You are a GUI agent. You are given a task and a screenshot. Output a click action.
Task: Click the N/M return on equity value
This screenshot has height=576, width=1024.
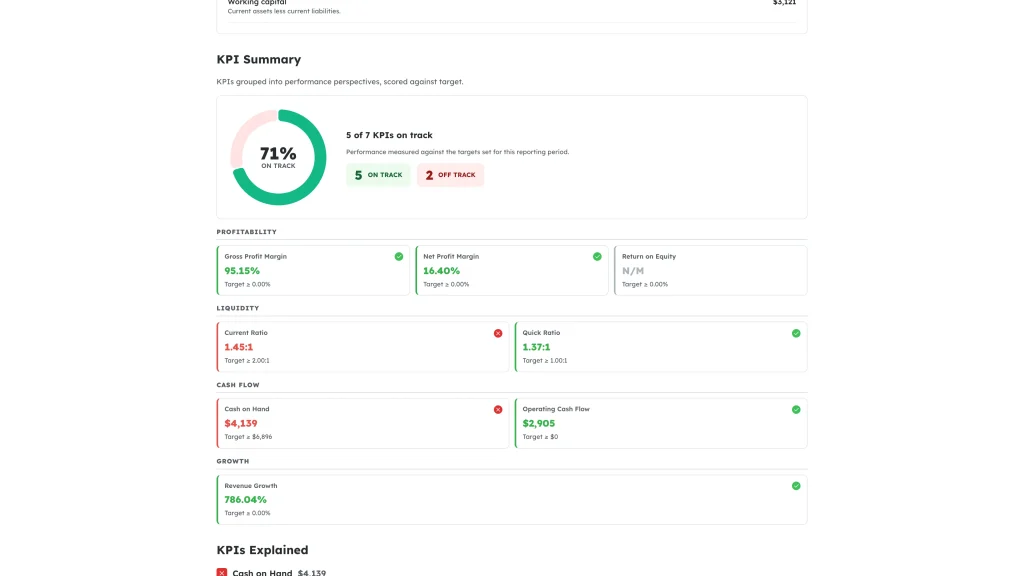click(x=633, y=270)
